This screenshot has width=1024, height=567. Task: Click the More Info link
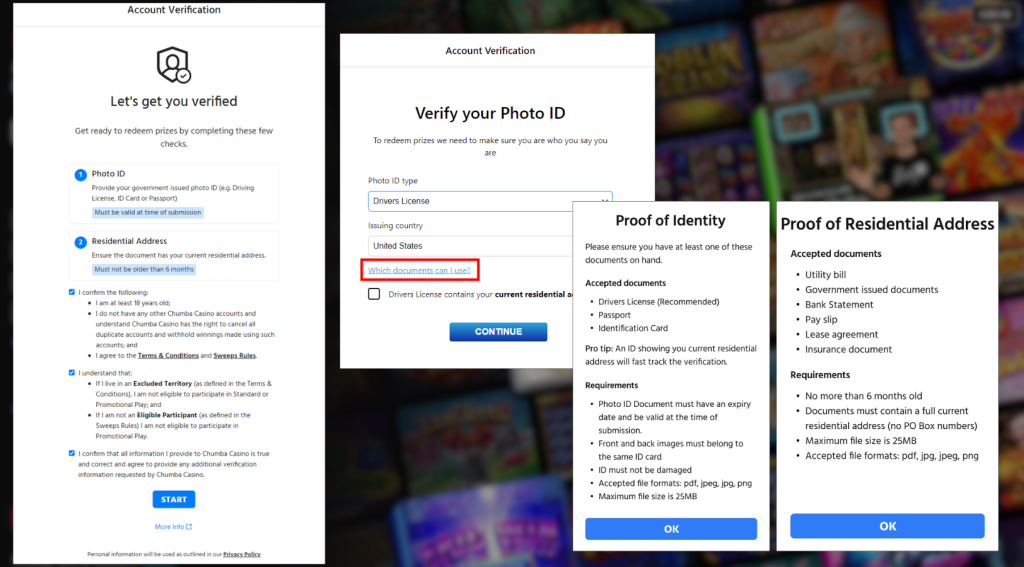169,527
